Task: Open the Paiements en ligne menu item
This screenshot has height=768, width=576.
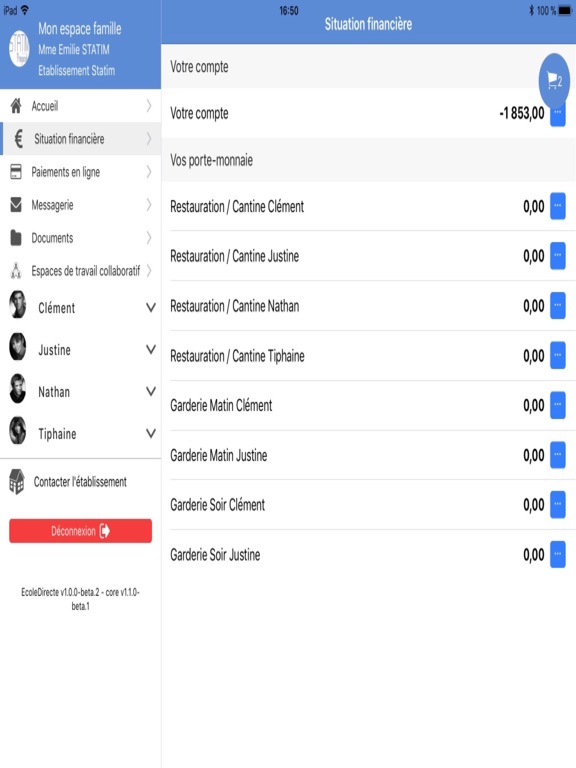Action: (80, 172)
